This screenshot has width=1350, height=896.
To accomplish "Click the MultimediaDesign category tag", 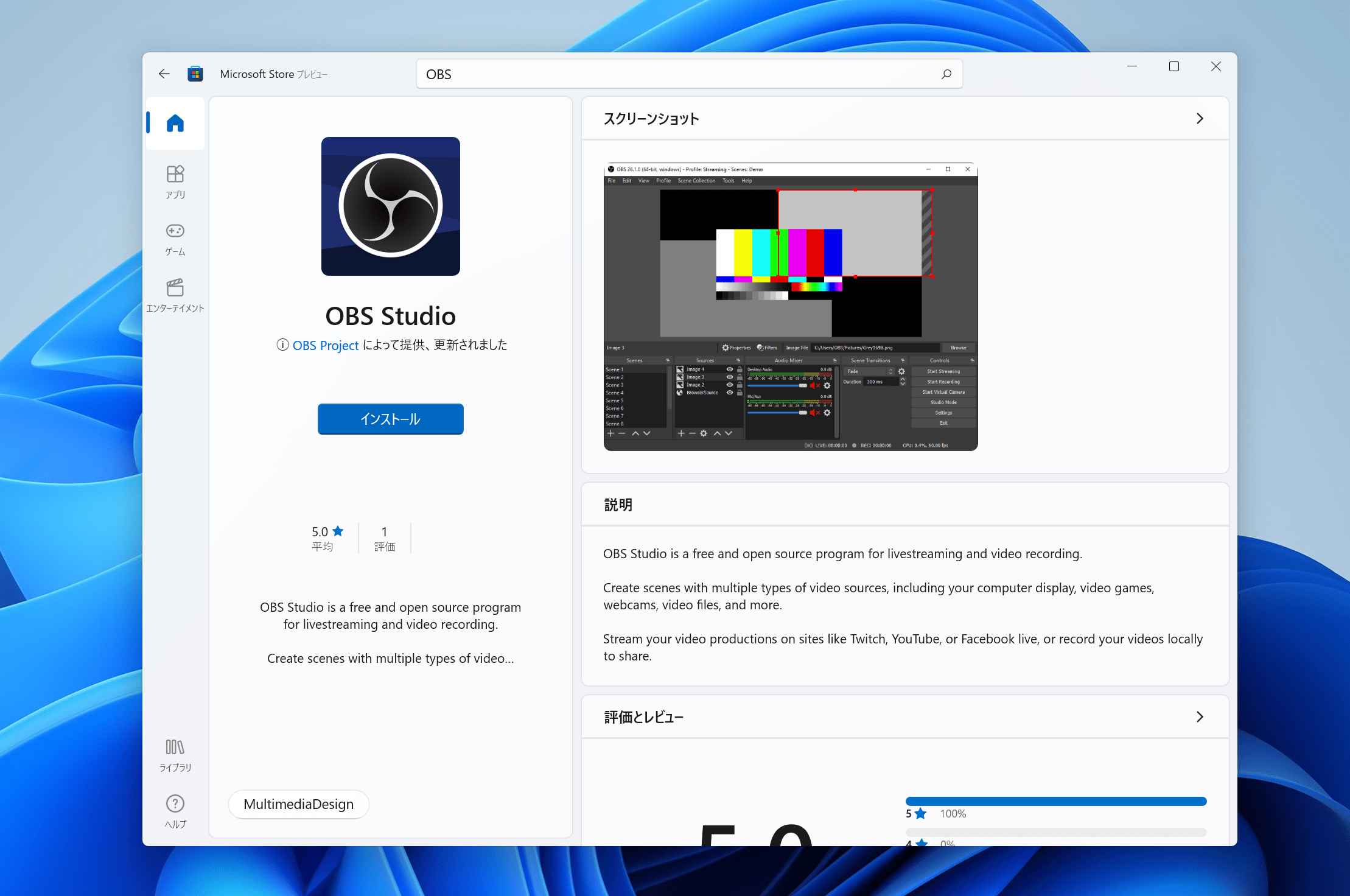I will coord(299,804).
